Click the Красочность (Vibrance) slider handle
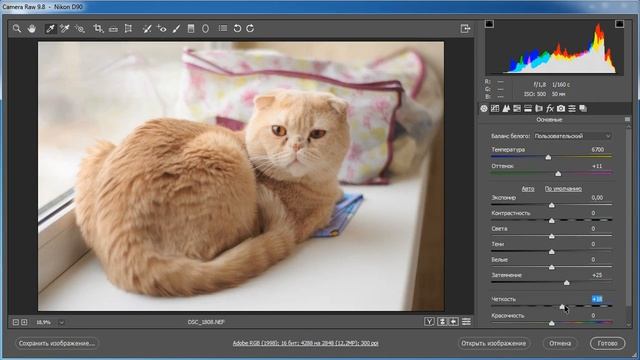Image resolution: width=640 pixels, height=360 pixels. (x=551, y=323)
